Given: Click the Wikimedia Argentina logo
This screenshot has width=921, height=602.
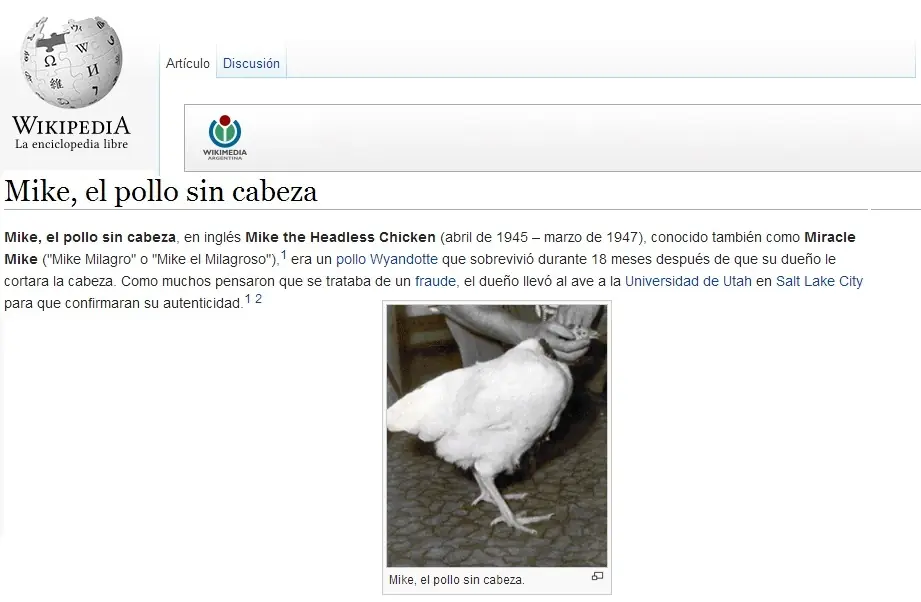Looking at the screenshot, I should click(x=222, y=132).
